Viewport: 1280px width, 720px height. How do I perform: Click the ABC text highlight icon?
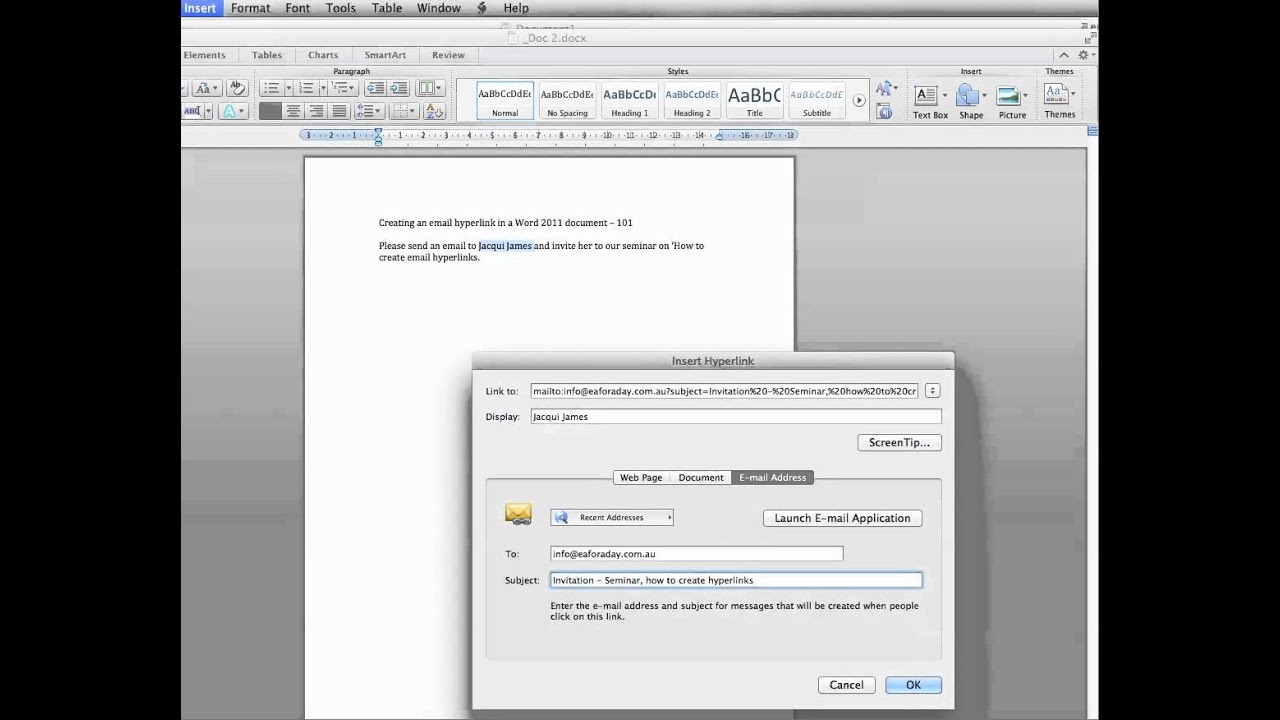point(194,111)
